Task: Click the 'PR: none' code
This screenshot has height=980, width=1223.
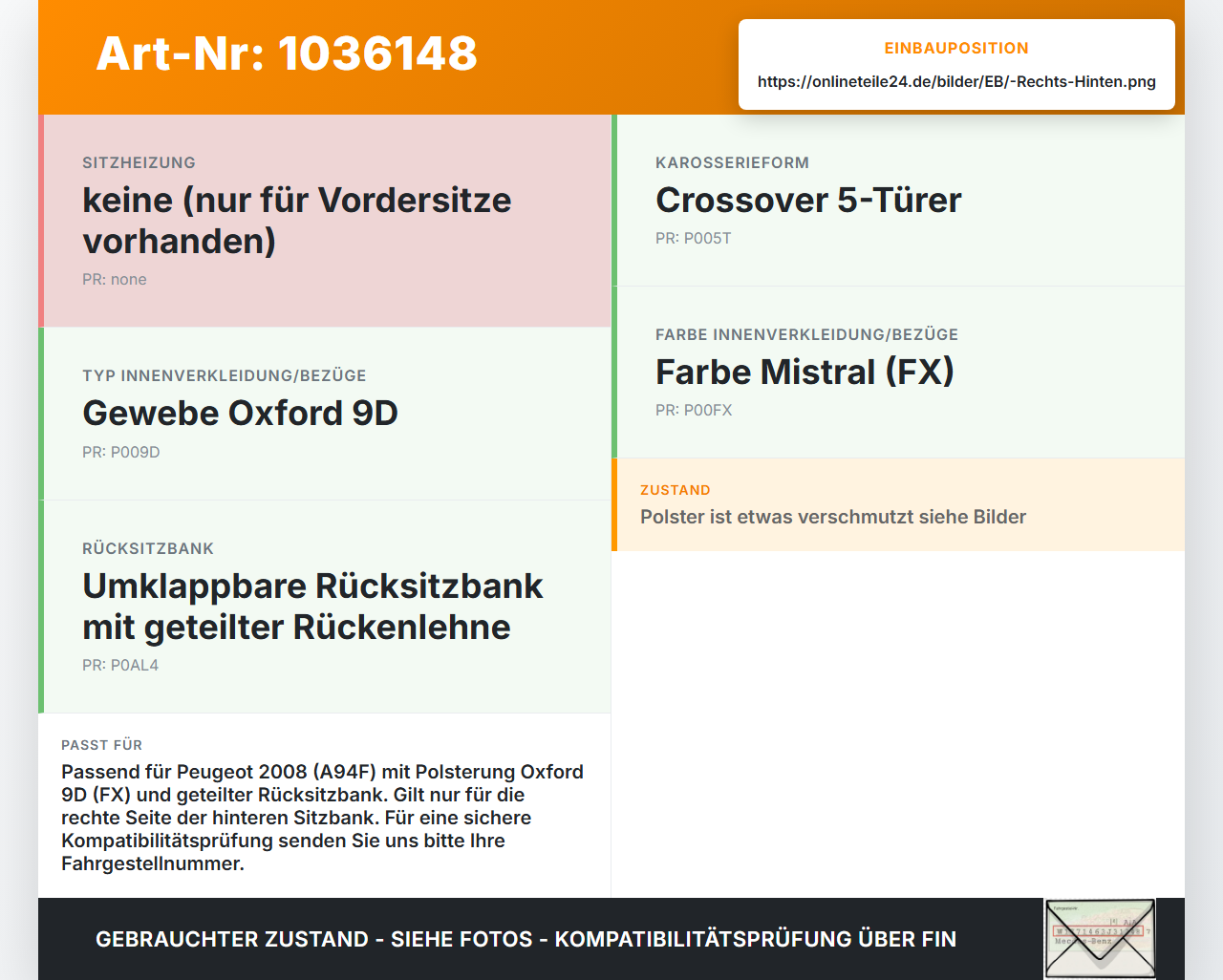Action: (115, 280)
